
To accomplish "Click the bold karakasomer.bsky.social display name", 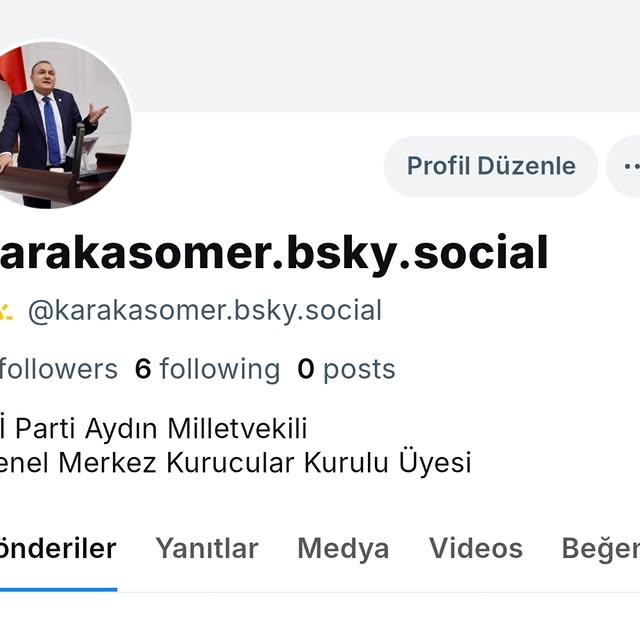I will 273,253.
